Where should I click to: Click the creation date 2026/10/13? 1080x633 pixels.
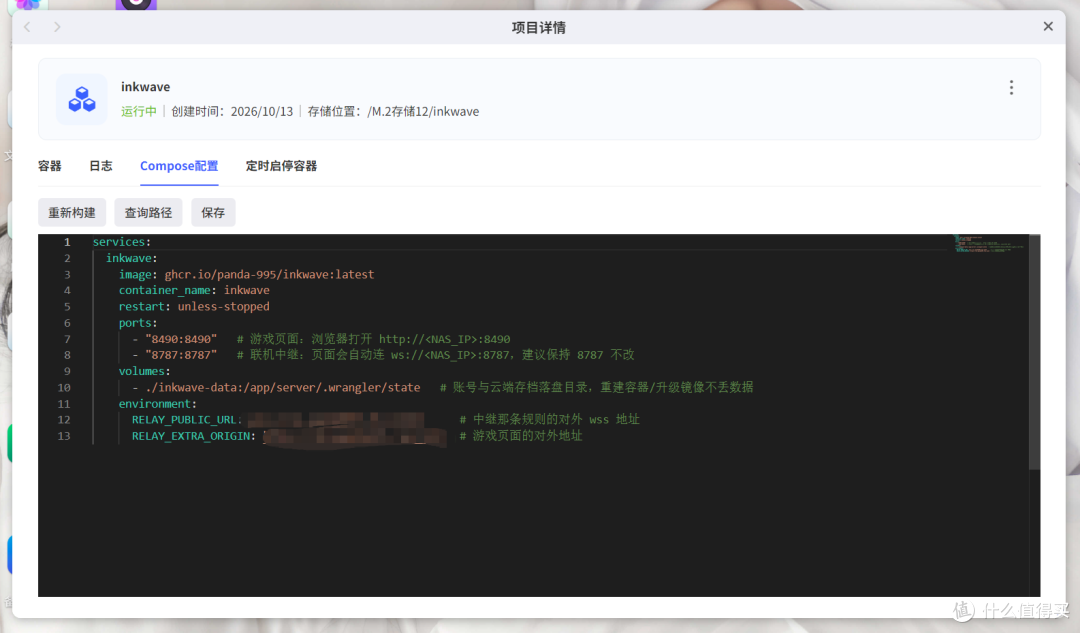262,112
